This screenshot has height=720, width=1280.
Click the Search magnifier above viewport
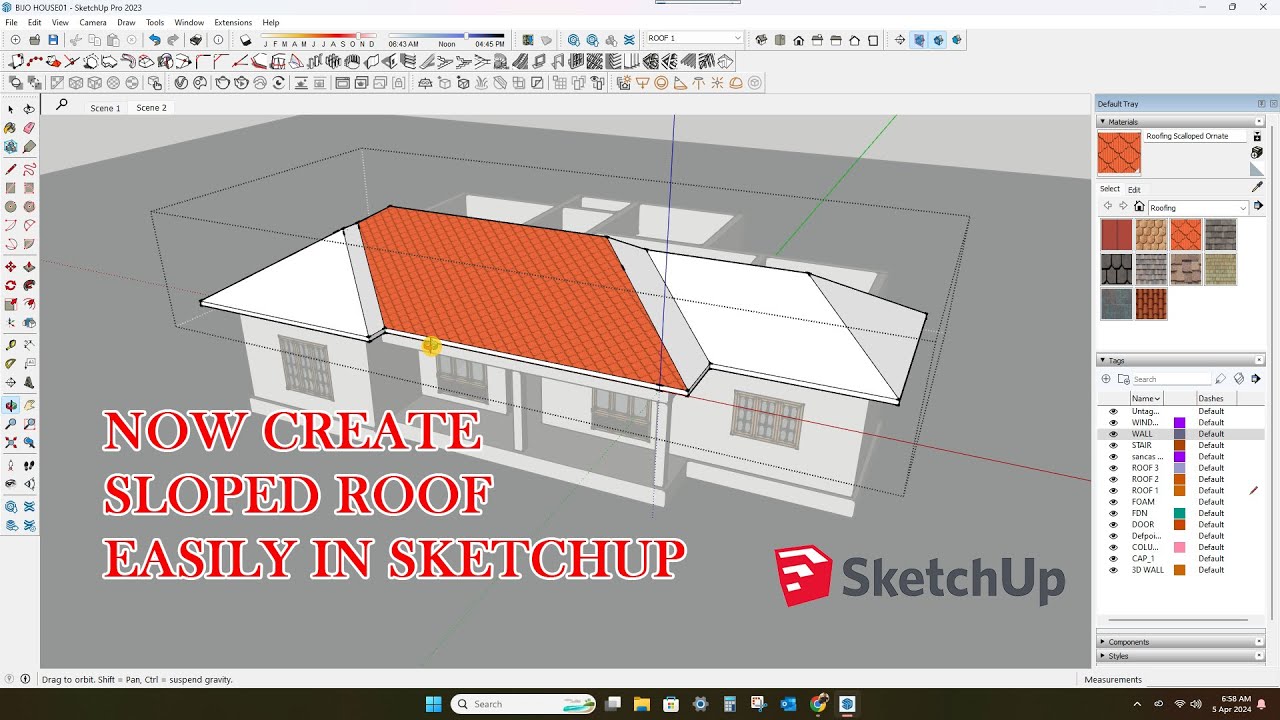61,104
